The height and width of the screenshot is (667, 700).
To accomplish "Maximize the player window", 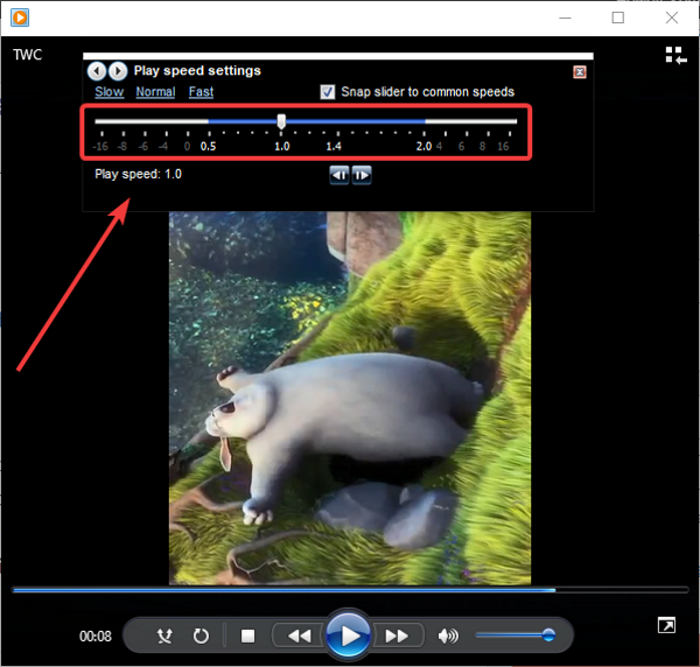I will [x=618, y=18].
